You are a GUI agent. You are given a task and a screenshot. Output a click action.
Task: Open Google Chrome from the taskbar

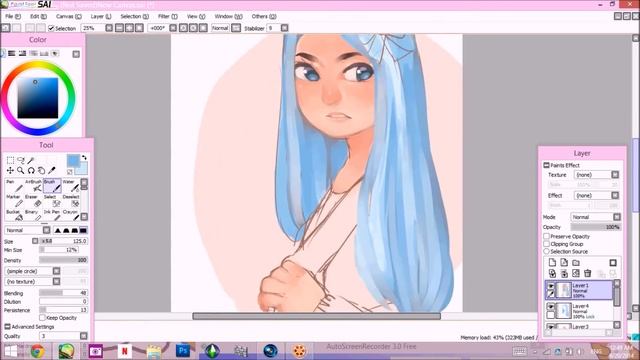coord(38,351)
